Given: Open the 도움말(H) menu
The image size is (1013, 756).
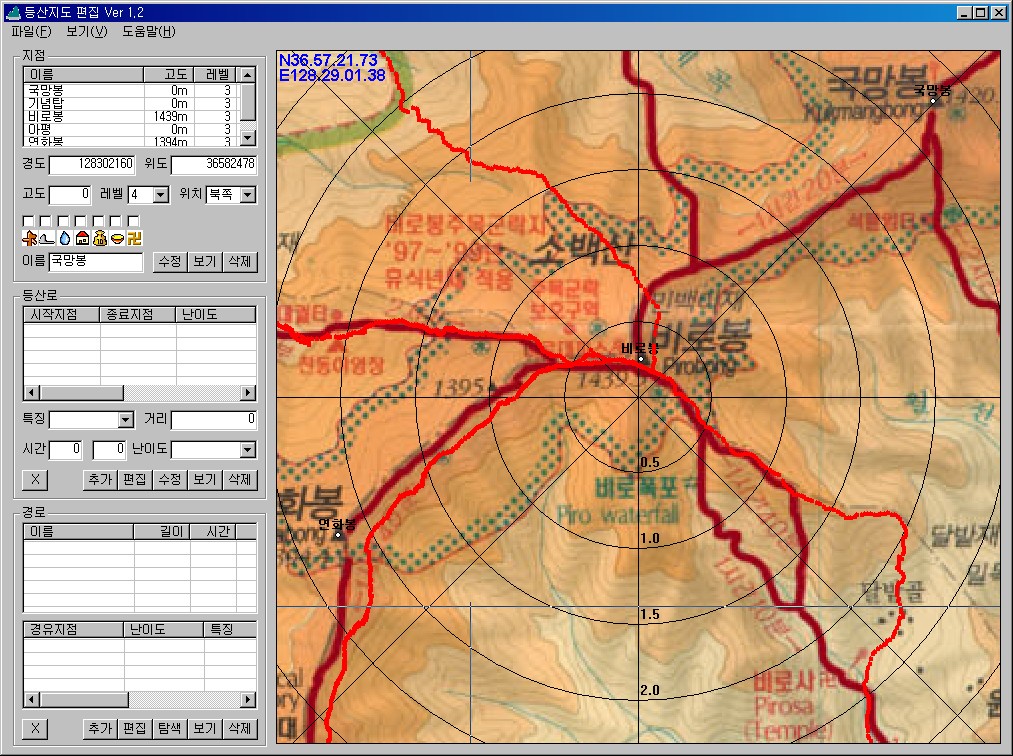Looking at the screenshot, I should [x=149, y=31].
